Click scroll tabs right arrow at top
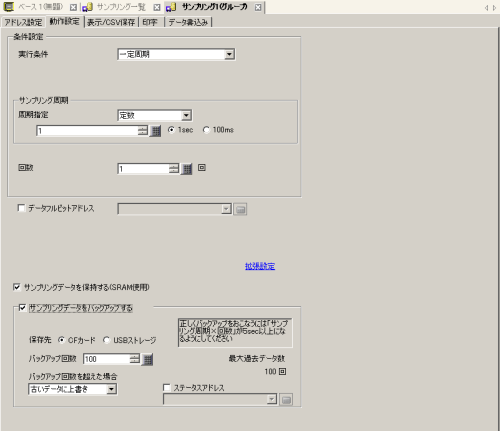Screen dimensions: 500x431 point(494,8)
